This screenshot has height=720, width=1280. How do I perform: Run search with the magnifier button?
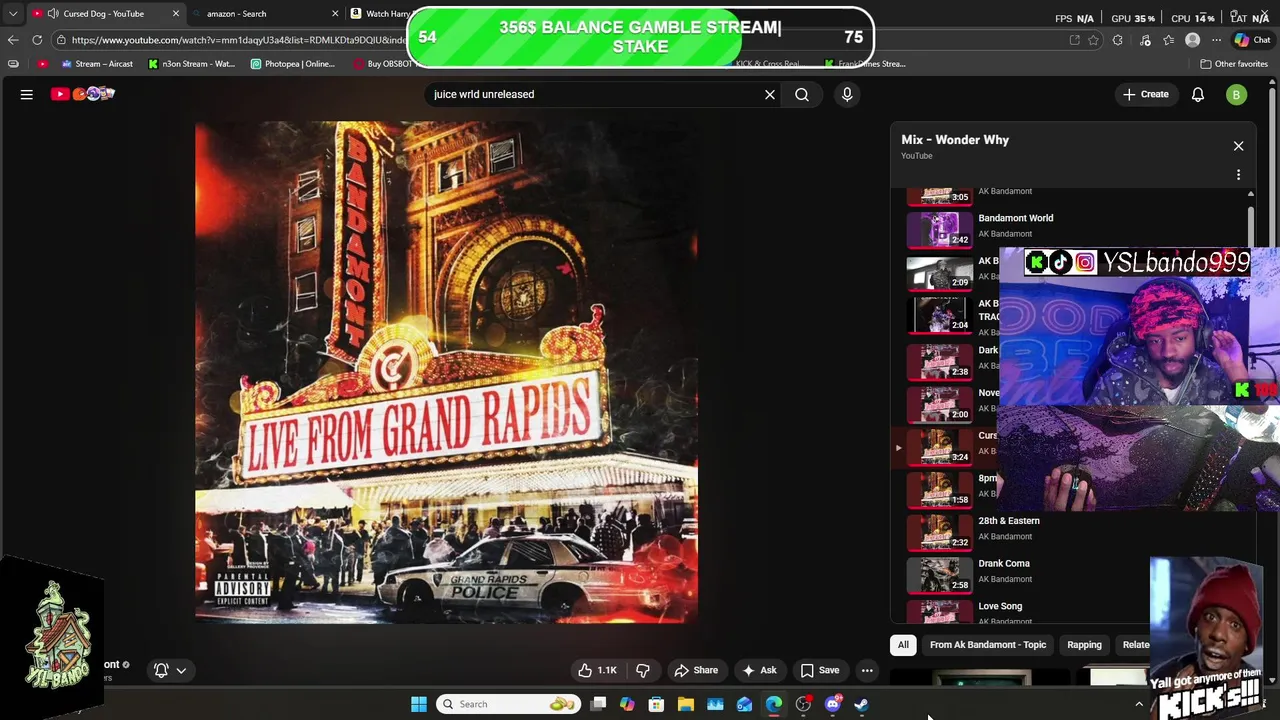802,94
